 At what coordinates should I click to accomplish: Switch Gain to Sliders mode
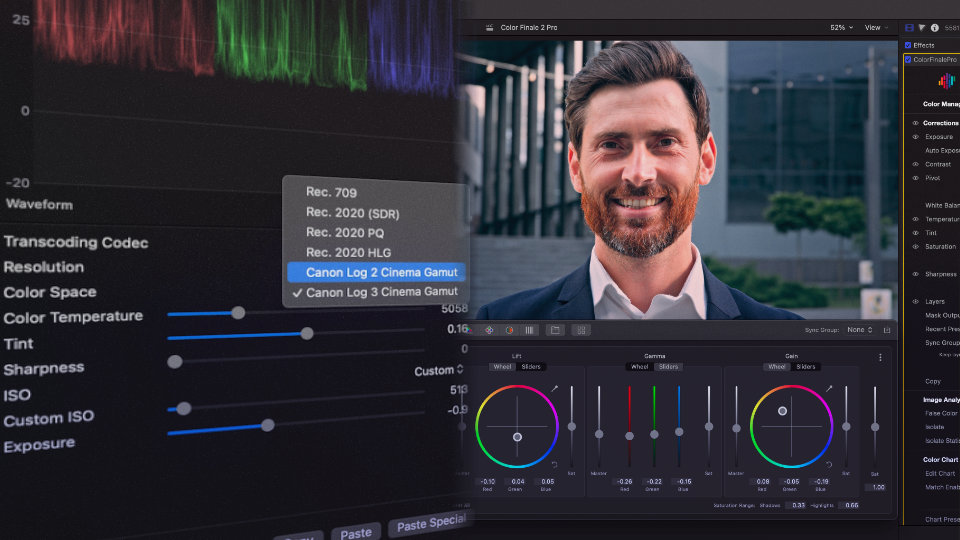[x=806, y=367]
